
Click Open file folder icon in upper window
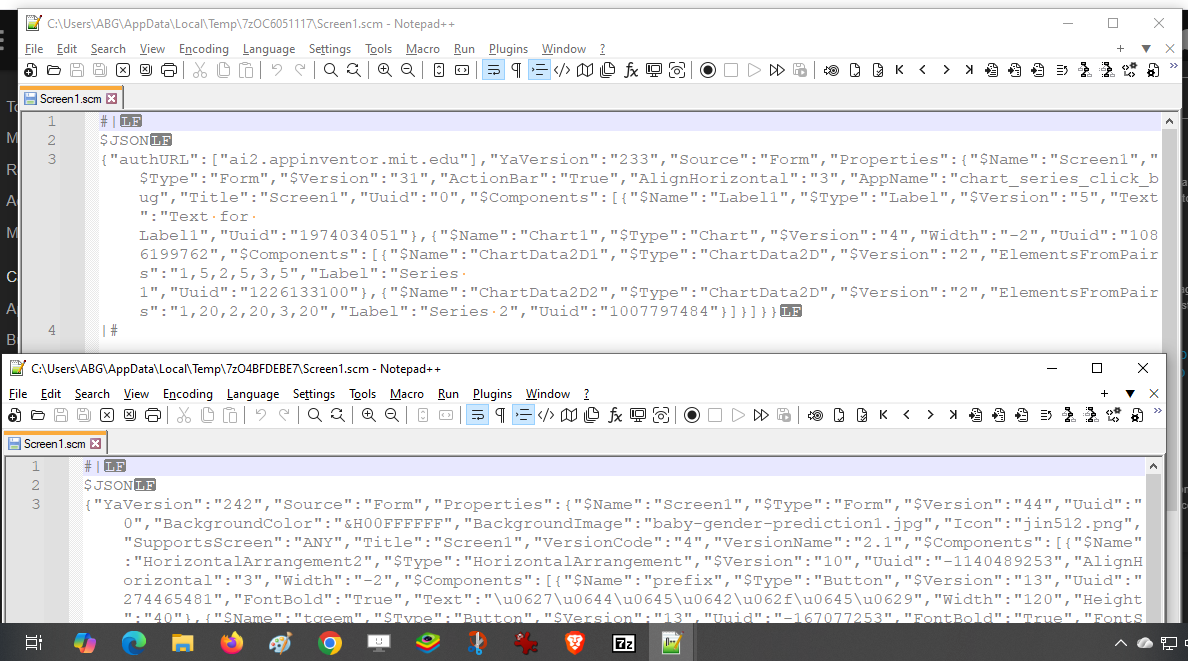click(54, 70)
